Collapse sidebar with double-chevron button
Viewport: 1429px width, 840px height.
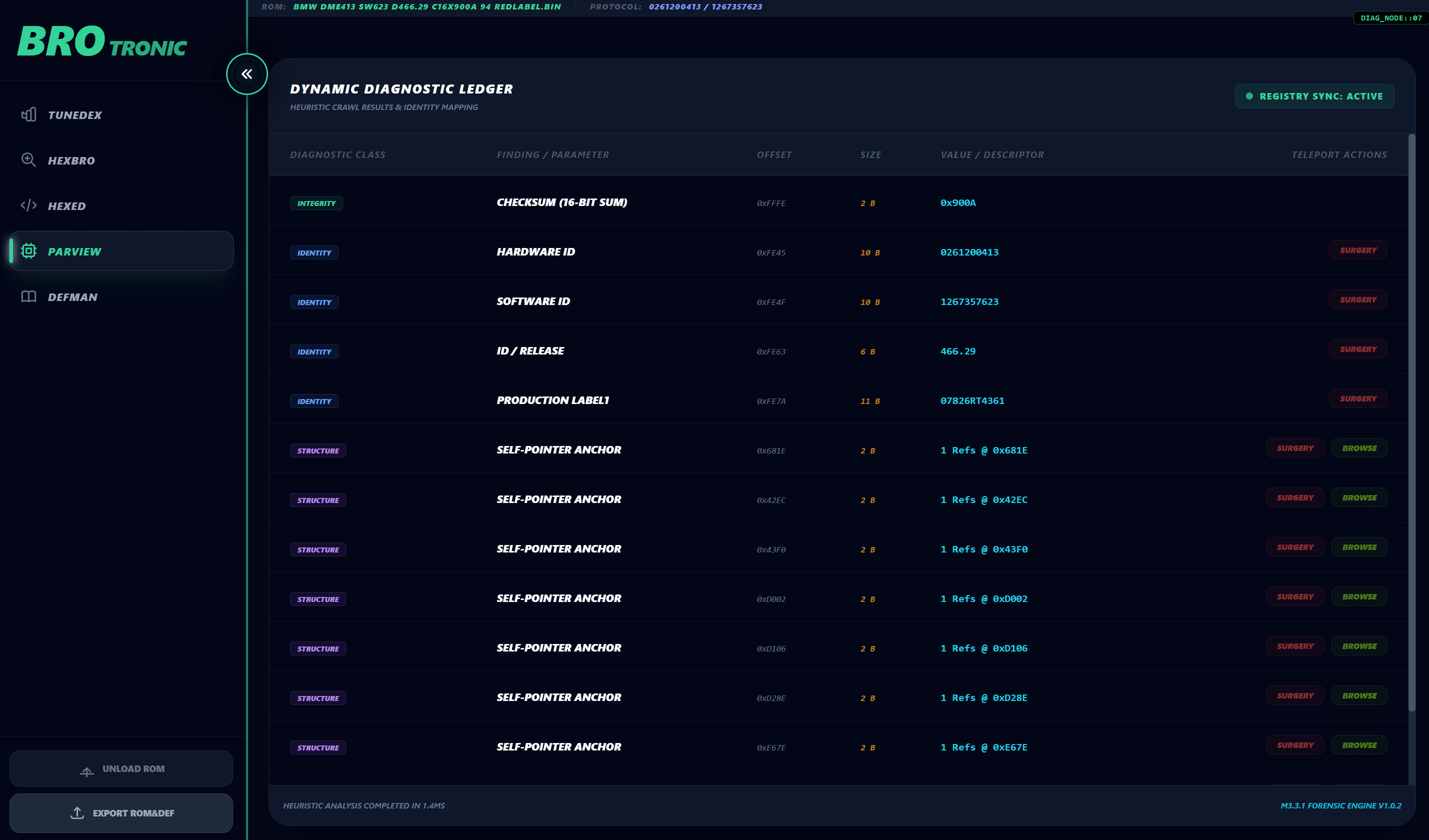point(247,74)
